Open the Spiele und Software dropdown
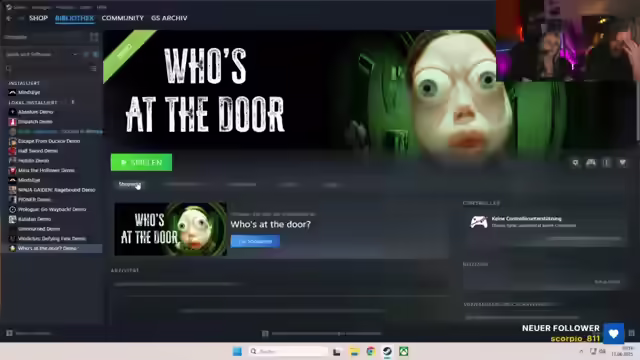 pyautogui.click(x=41, y=54)
